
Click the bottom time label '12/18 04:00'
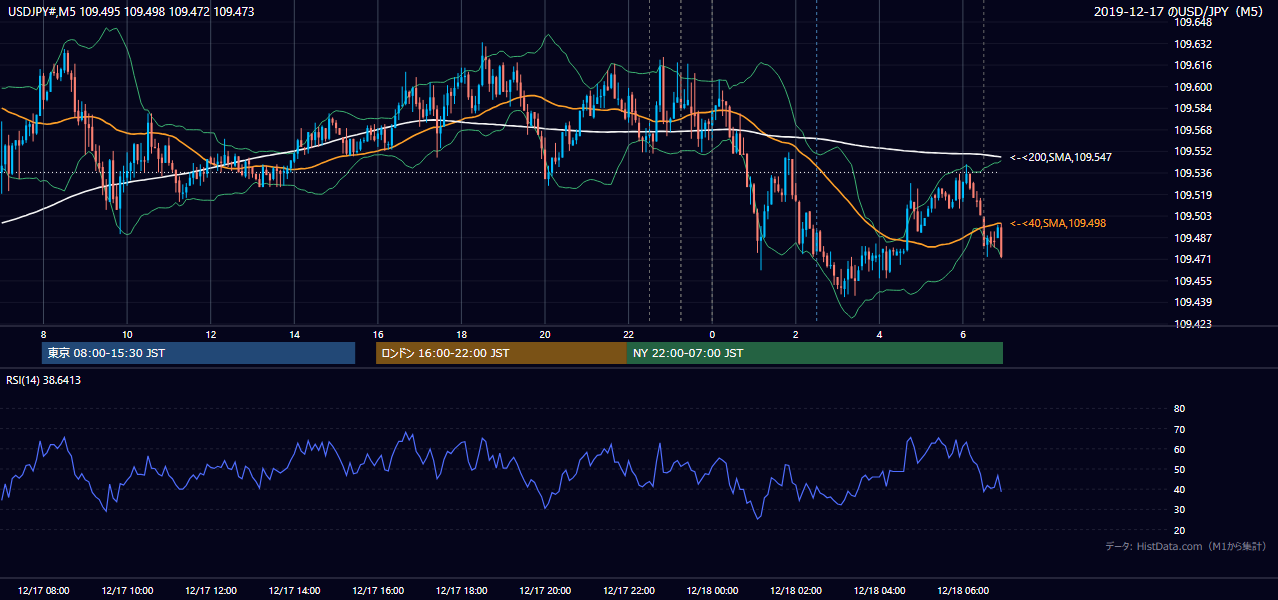(879, 590)
